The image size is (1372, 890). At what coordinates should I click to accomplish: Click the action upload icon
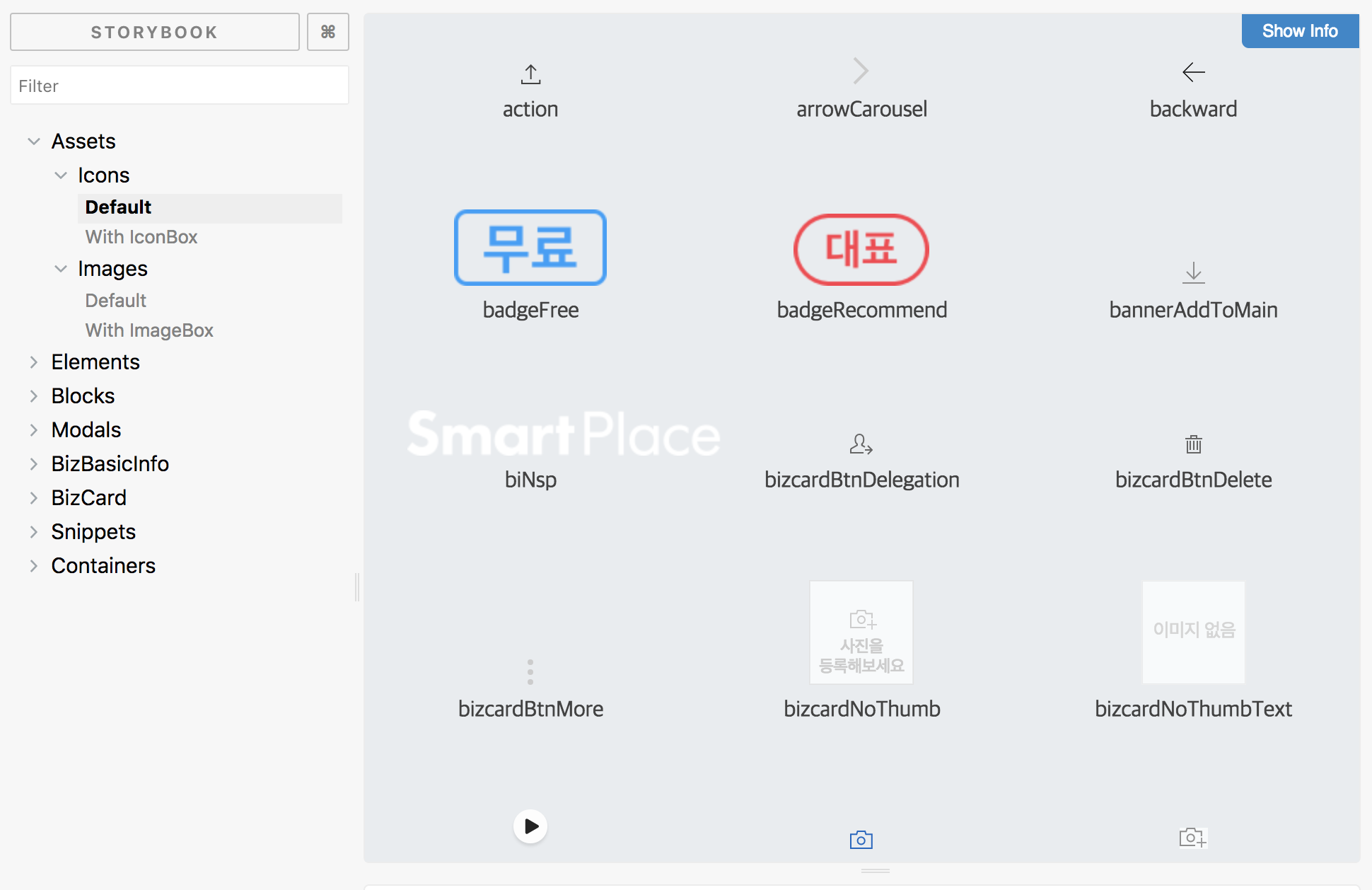(530, 74)
